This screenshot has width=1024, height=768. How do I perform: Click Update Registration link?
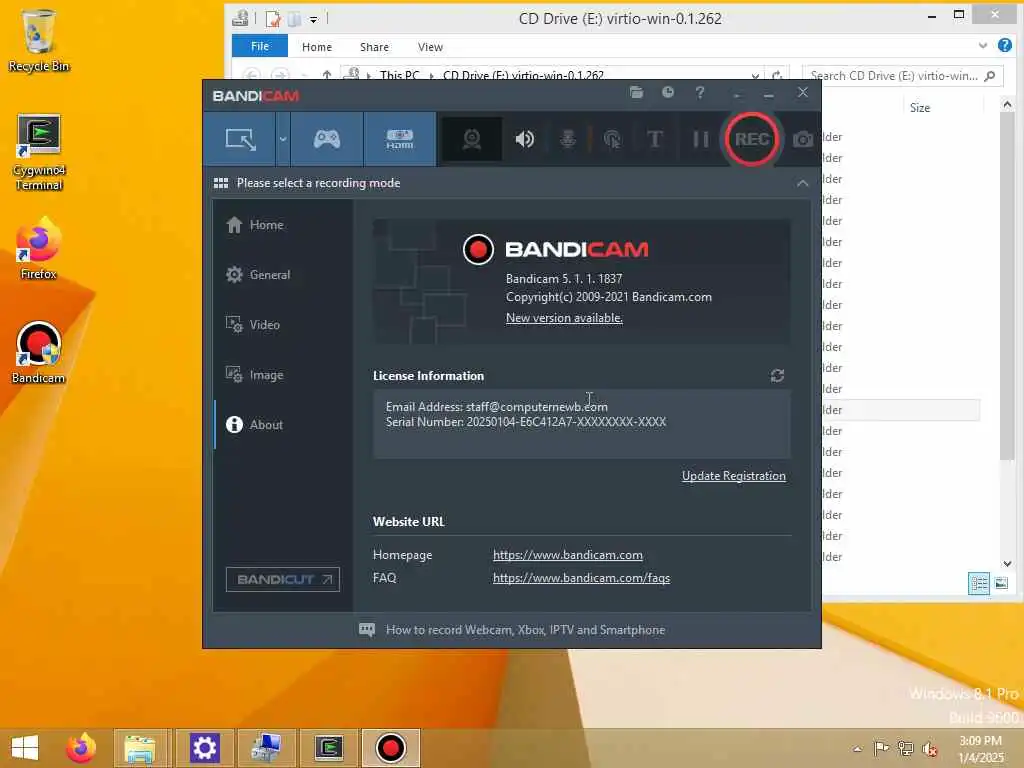(x=733, y=475)
